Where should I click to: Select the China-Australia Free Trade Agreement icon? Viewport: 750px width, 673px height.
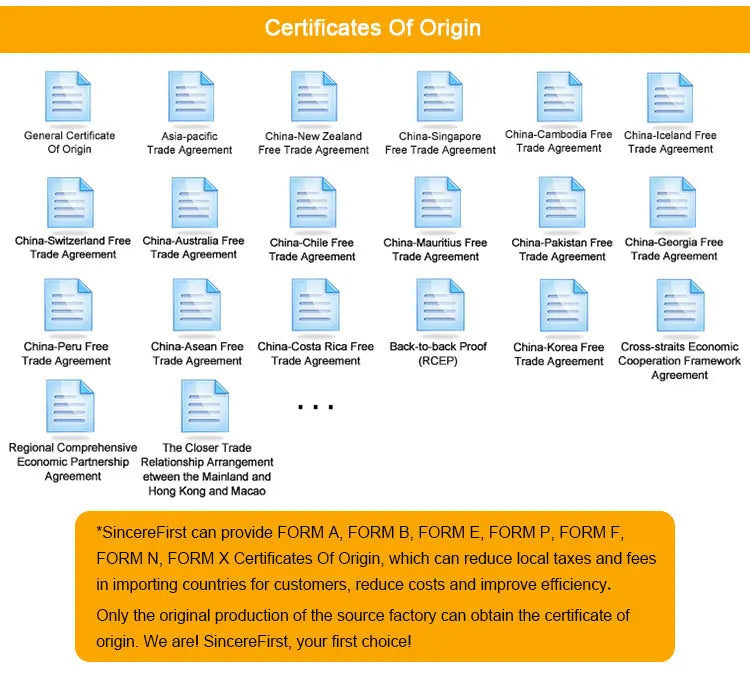tap(195, 202)
